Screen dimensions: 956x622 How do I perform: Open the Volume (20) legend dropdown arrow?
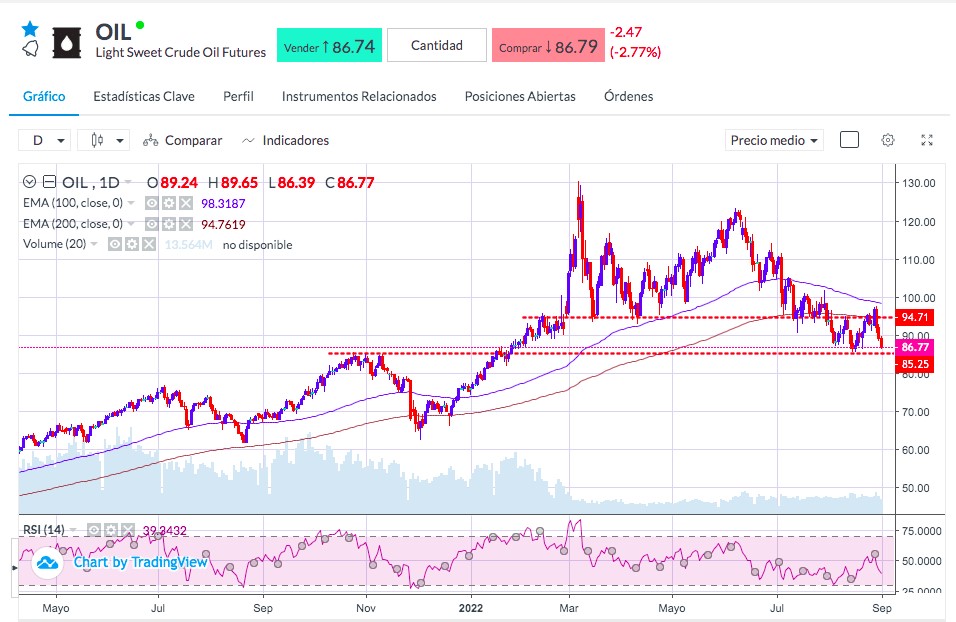(94, 244)
